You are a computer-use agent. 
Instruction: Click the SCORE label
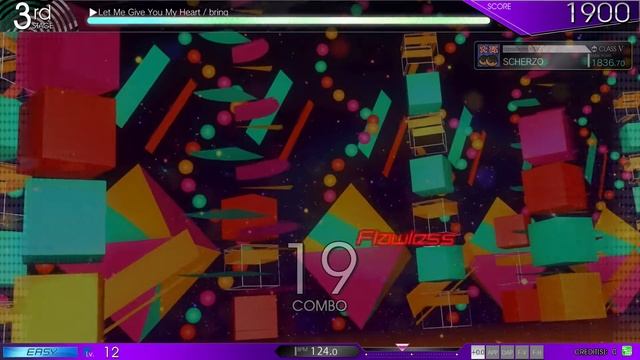click(499, 6)
